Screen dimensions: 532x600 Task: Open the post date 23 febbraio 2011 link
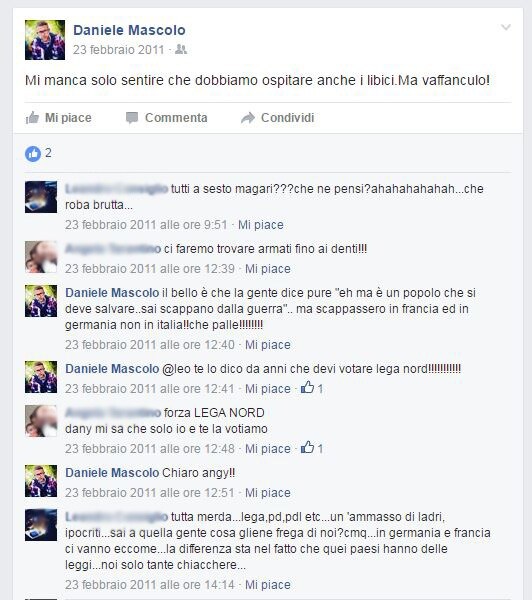(119, 50)
